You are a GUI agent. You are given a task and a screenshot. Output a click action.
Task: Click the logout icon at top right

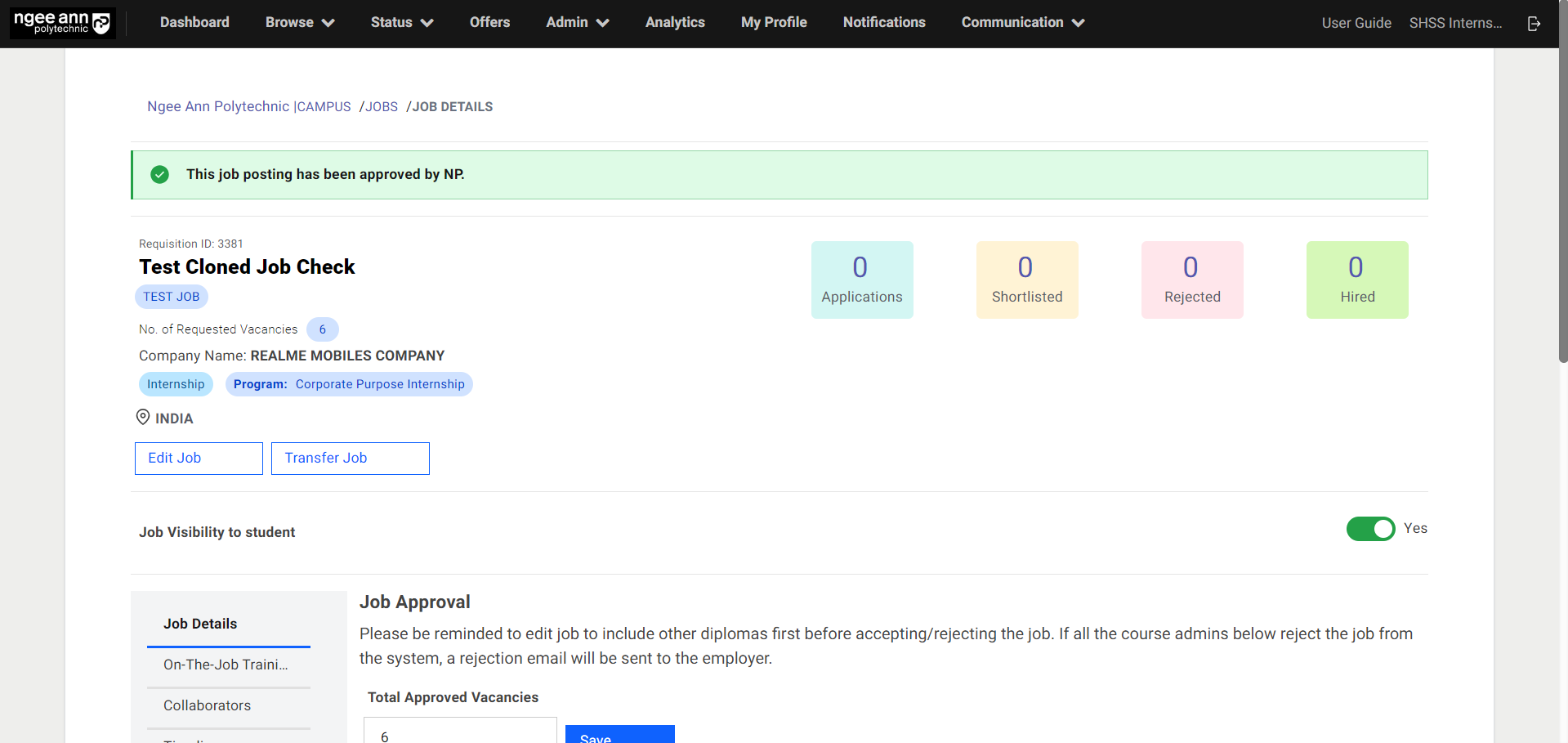pyautogui.click(x=1533, y=24)
